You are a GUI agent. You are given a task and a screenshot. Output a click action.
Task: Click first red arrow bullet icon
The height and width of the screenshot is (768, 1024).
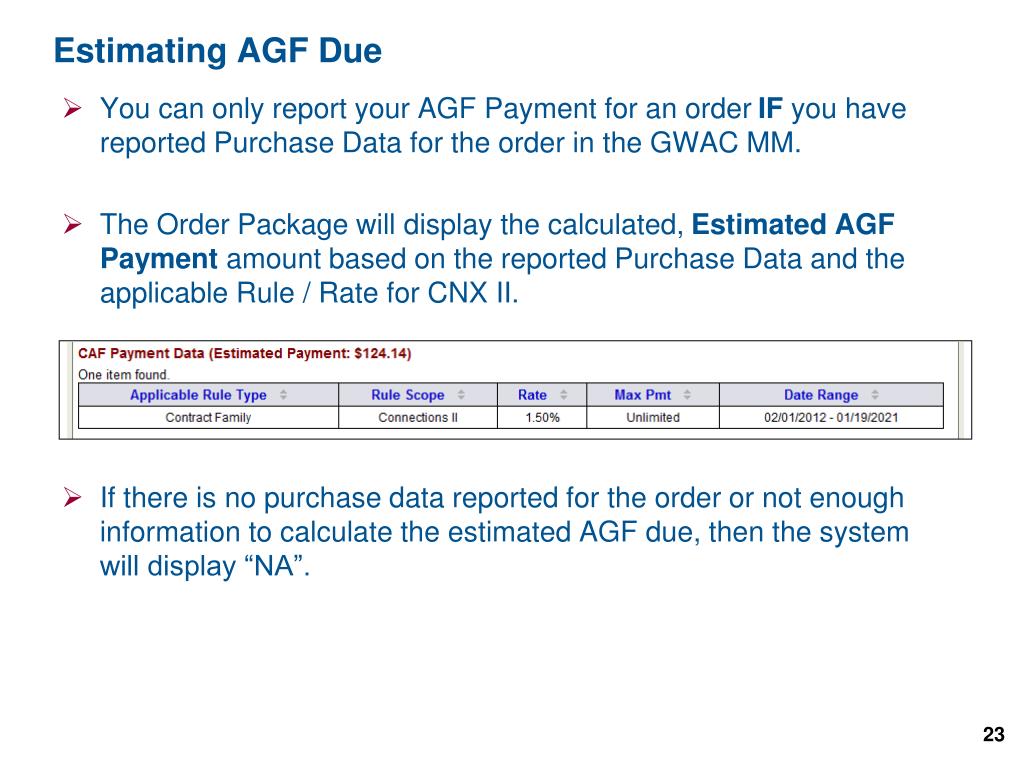(x=72, y=108)
